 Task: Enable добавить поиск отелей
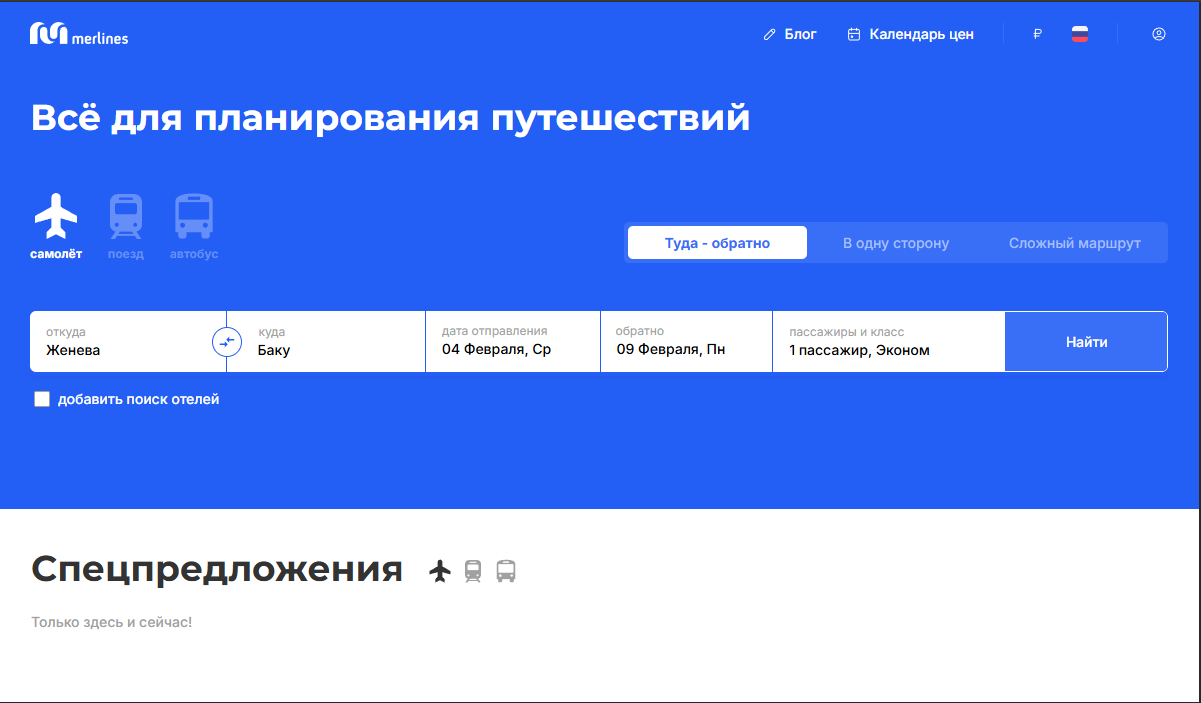[x=42, y=398]
